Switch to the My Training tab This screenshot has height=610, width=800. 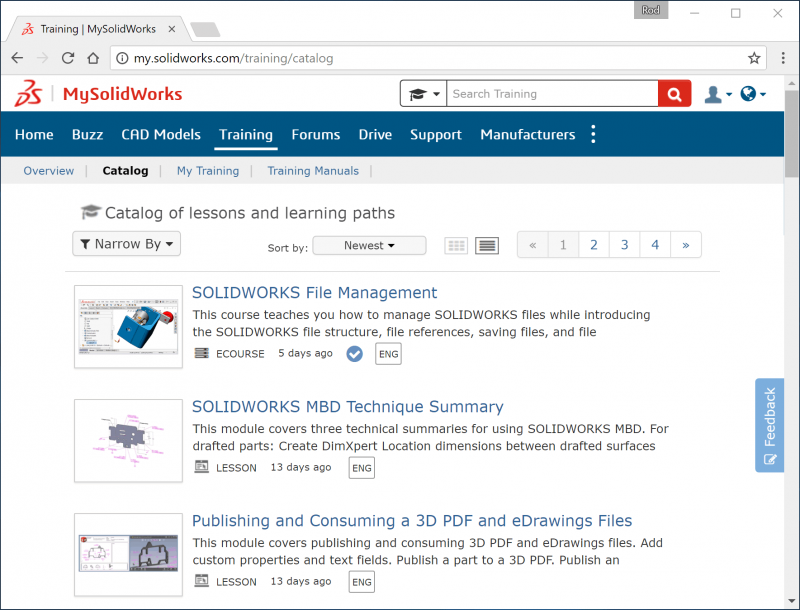(x=207, y=170)
